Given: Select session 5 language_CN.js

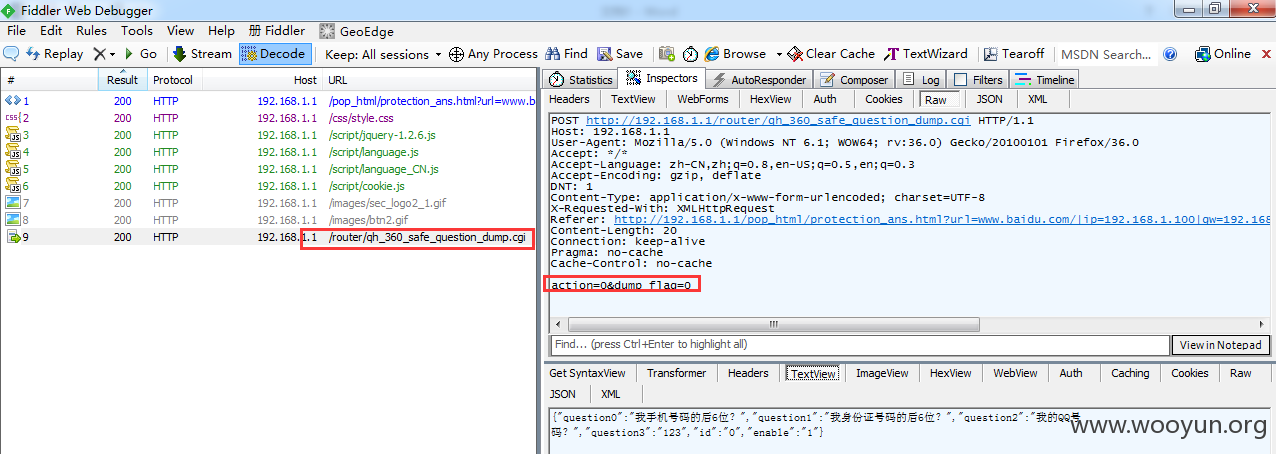Looking at the screenshot, I should click(270, 169).
